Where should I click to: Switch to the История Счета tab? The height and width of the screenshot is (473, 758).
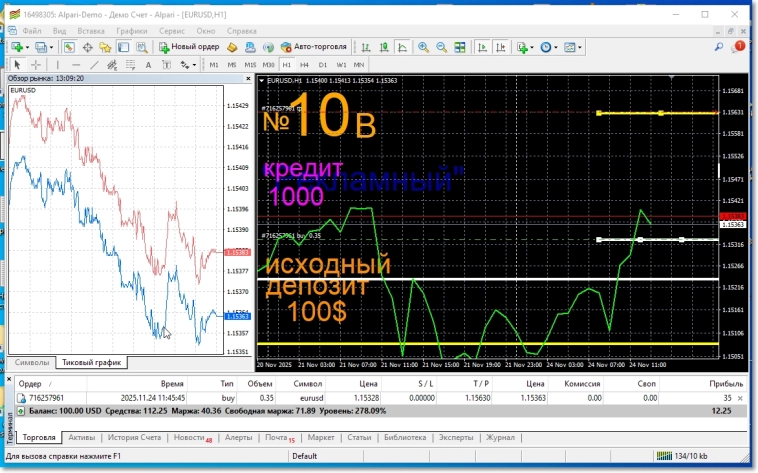coord(134,438)
